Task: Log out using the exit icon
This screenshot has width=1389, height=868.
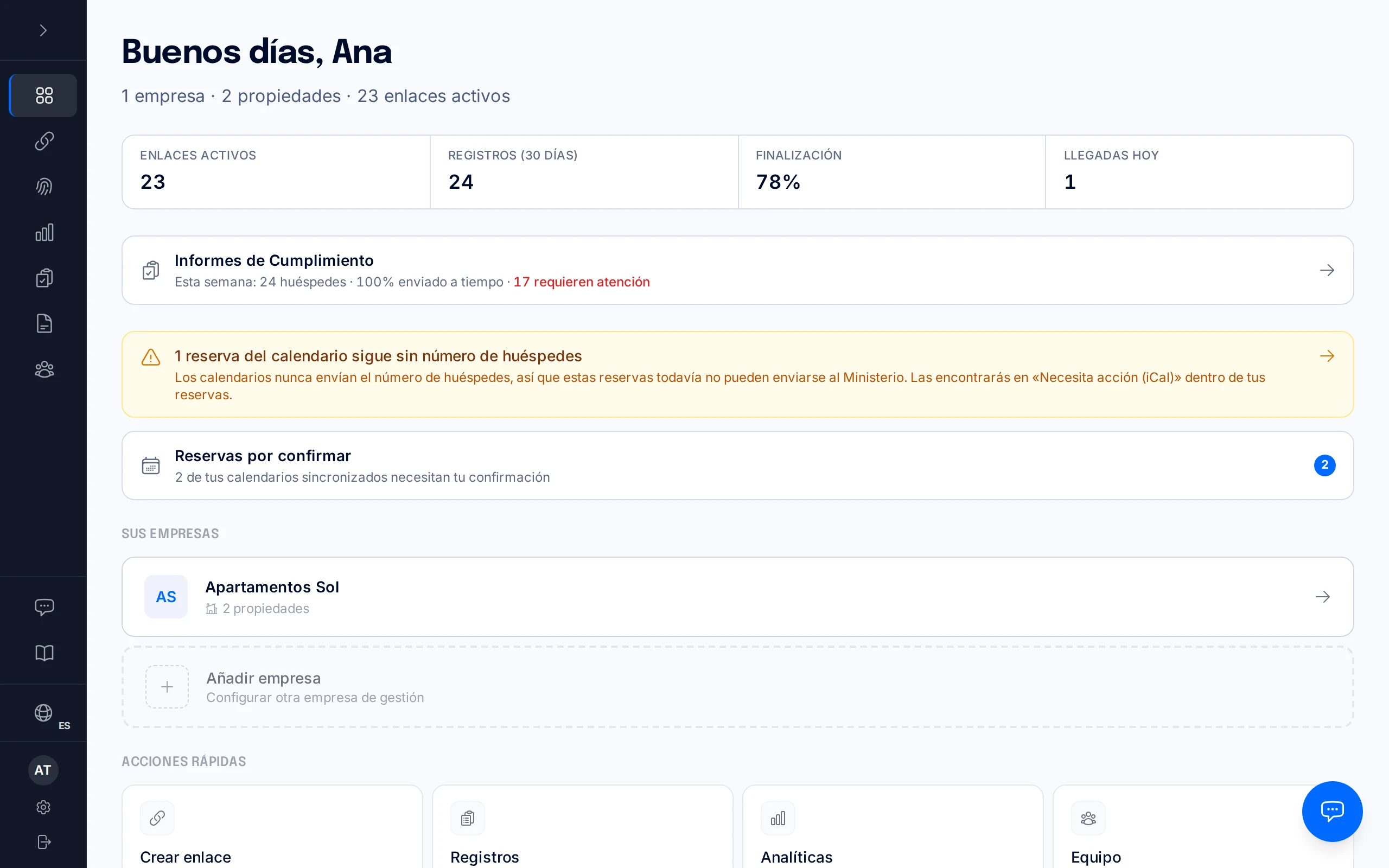Action: click(43, 841)
